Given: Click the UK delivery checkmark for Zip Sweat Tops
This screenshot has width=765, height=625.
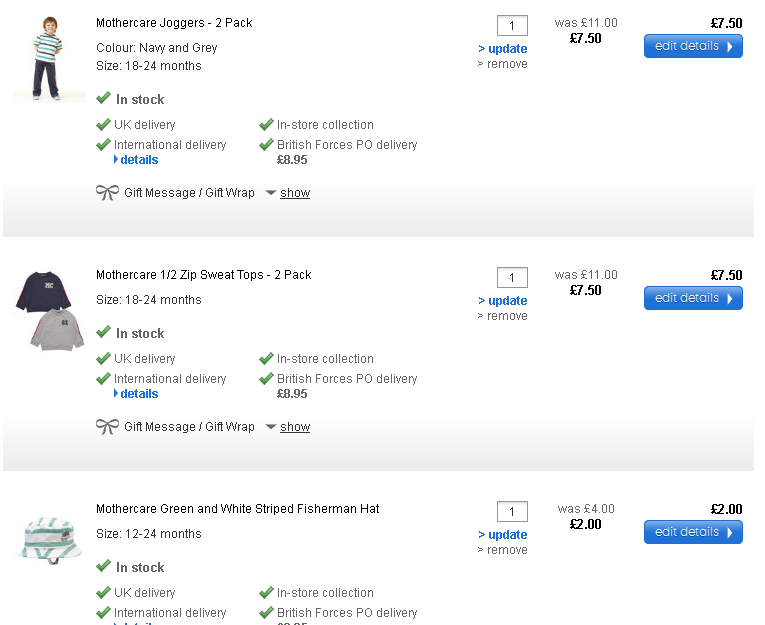Looking at the screenshot, I should (103, 359).
